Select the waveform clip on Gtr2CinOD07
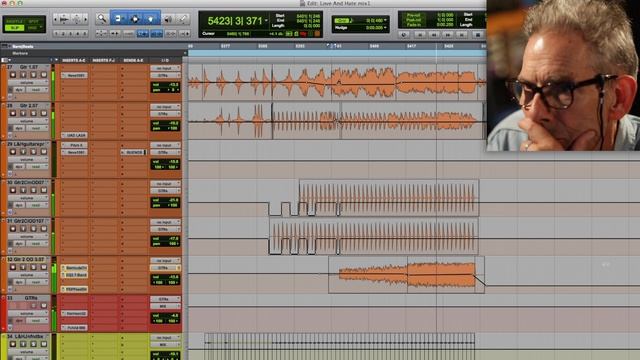This screenshot has width=640, height=360. tap(389, 198)
